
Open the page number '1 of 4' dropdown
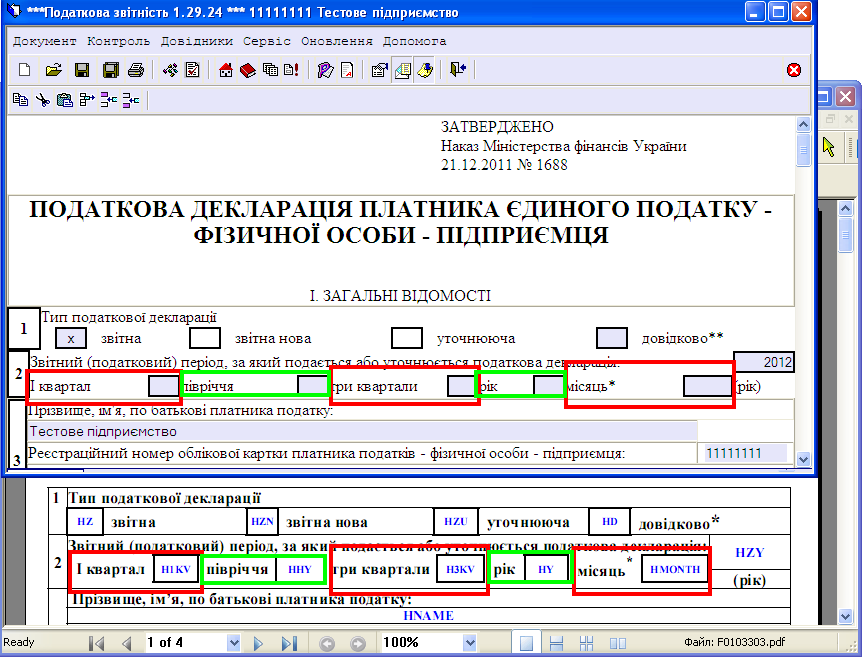(x=234, y=642)
